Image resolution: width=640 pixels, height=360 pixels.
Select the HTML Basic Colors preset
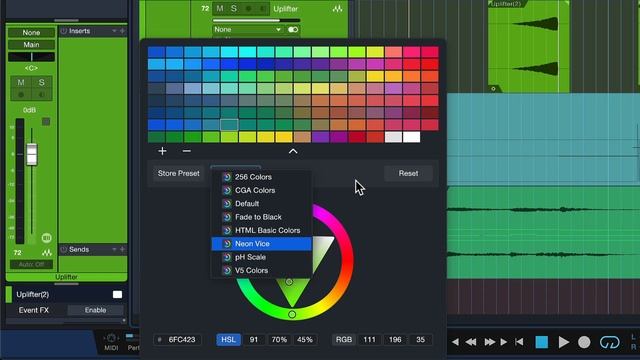click(261, 231)
